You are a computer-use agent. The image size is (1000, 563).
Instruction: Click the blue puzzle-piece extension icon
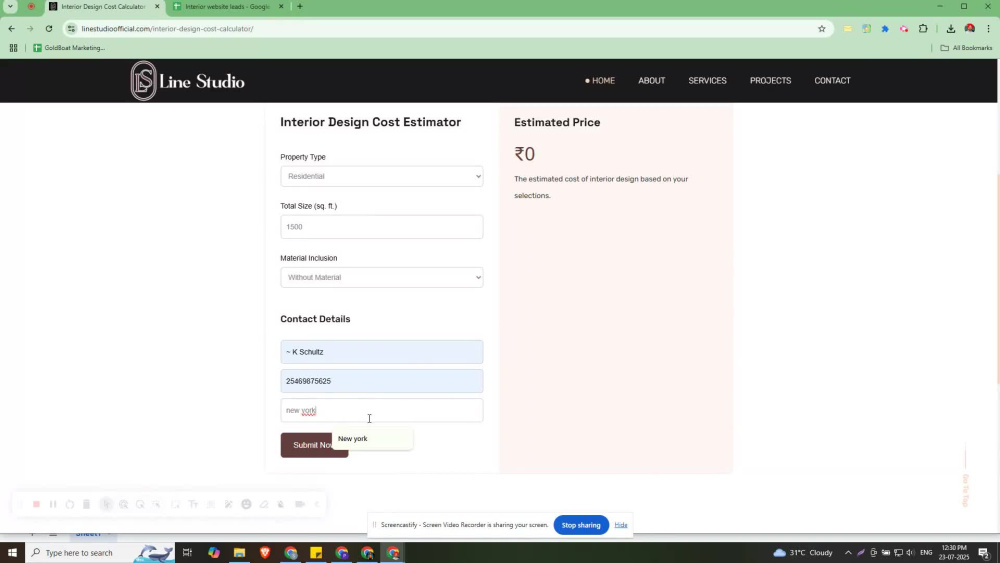(885, 29)
